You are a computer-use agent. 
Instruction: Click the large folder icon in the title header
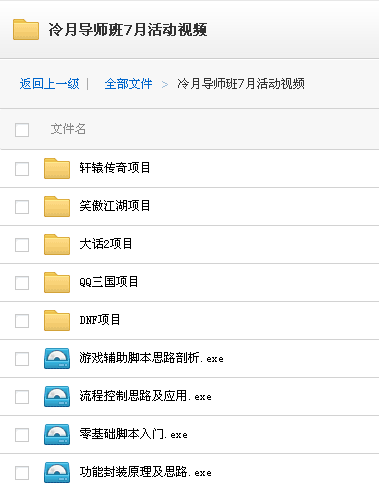pyautogui.click(x=26, y=30)
